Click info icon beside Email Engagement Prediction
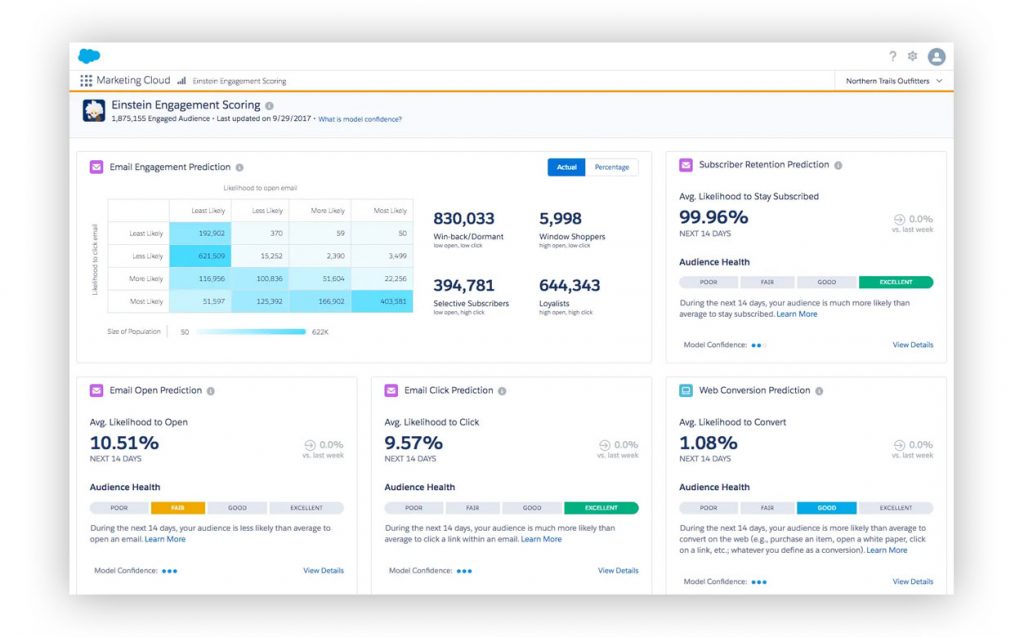The width and height of the screenshot is (1024, 637). tap(240, 168)
